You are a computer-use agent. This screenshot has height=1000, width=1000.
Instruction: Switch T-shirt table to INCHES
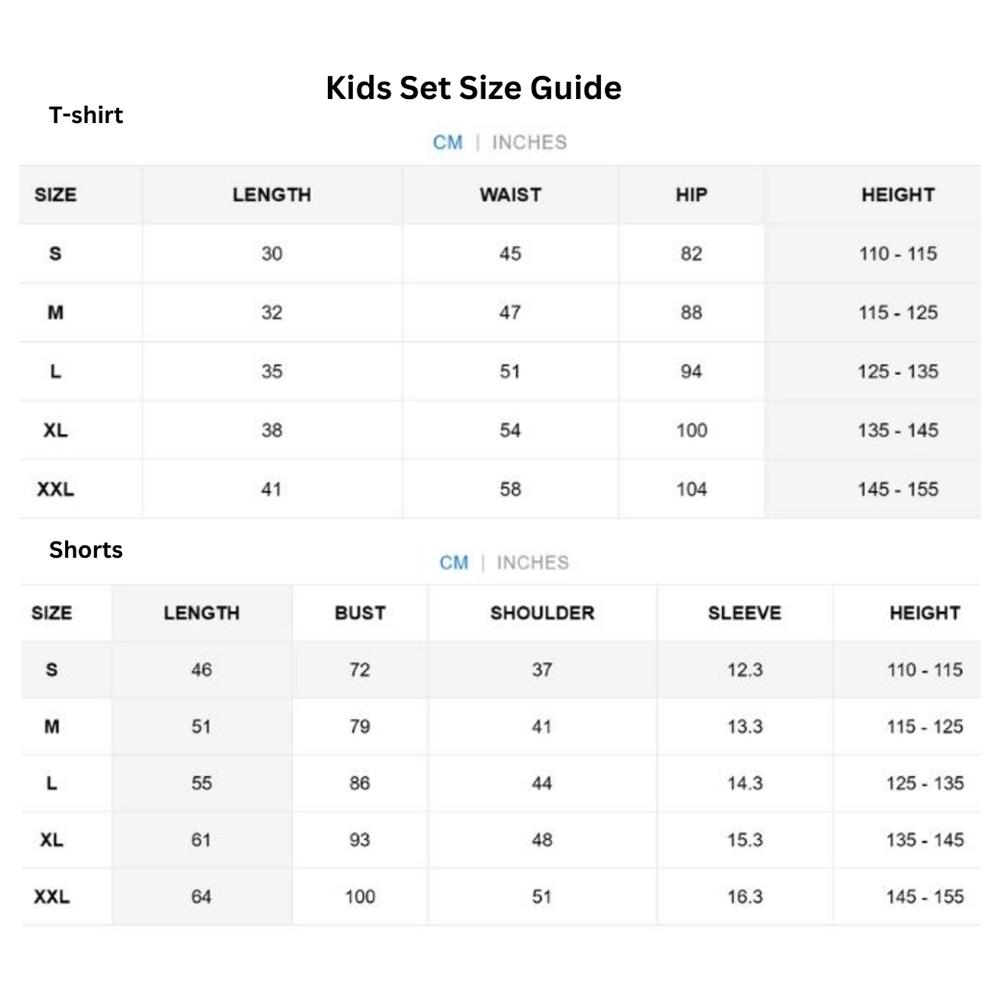click(x=529, y=142)
